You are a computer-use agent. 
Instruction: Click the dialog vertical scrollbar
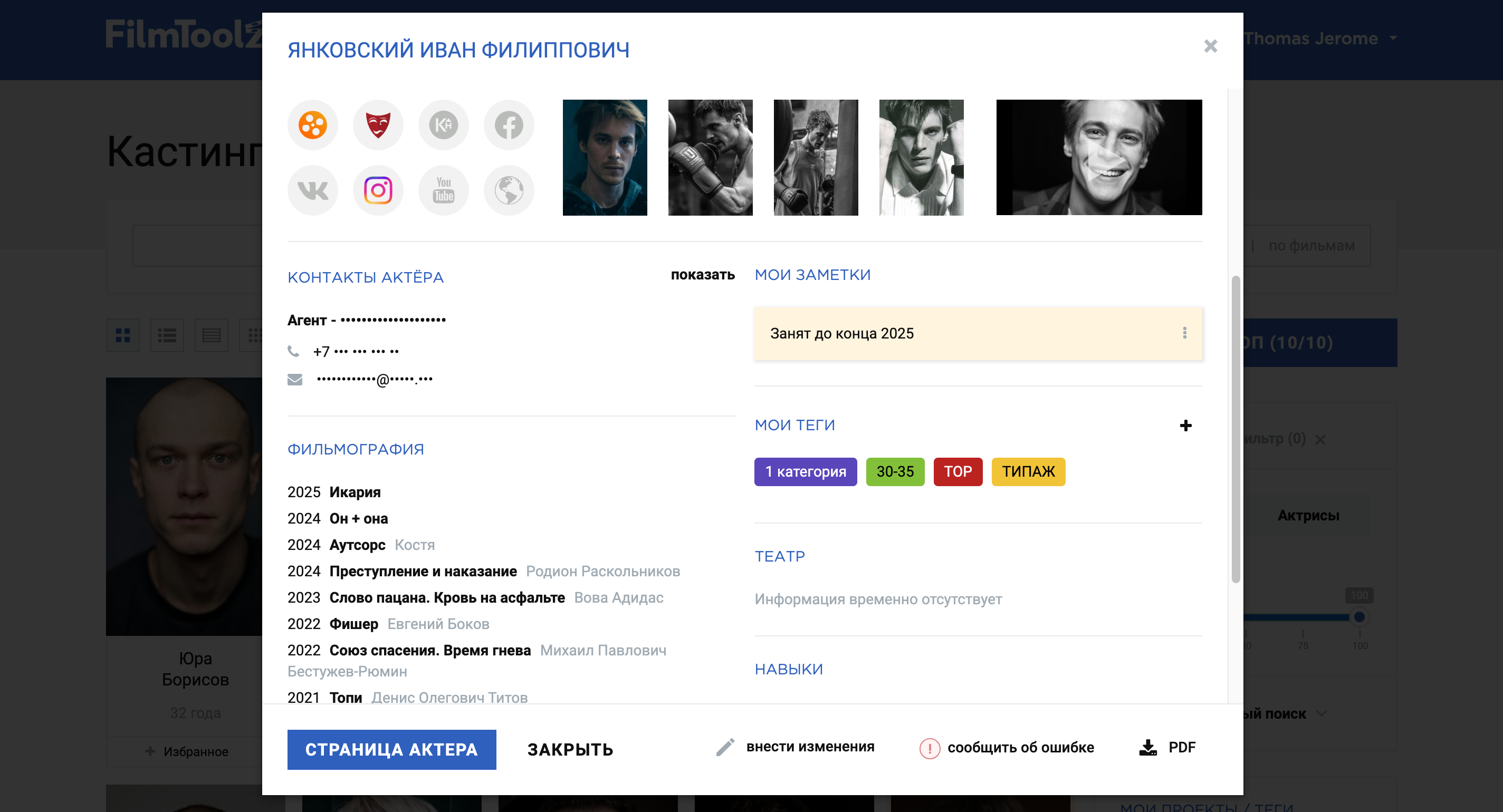(1236, 429)
